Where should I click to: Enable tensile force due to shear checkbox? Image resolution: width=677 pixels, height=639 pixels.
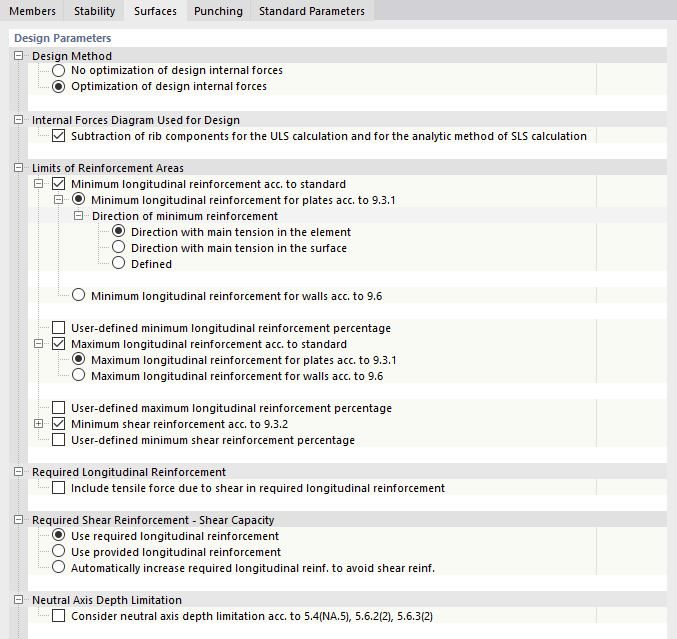click(x=59, y=488)
